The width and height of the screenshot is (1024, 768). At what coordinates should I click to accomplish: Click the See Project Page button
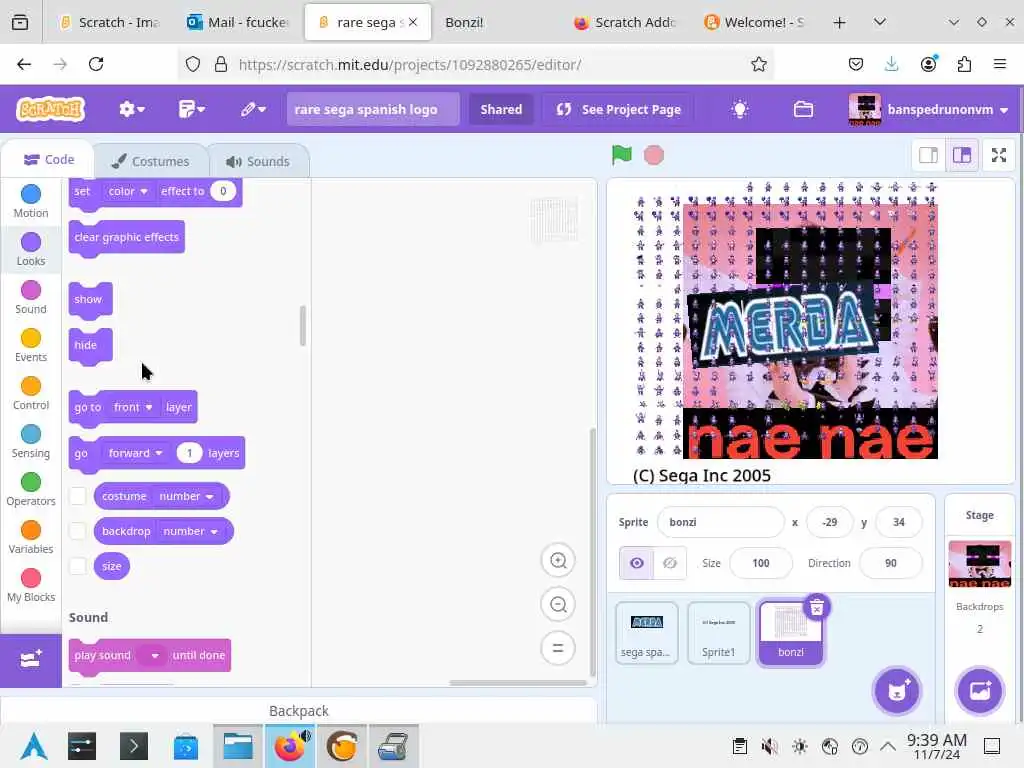click(620, 109)
